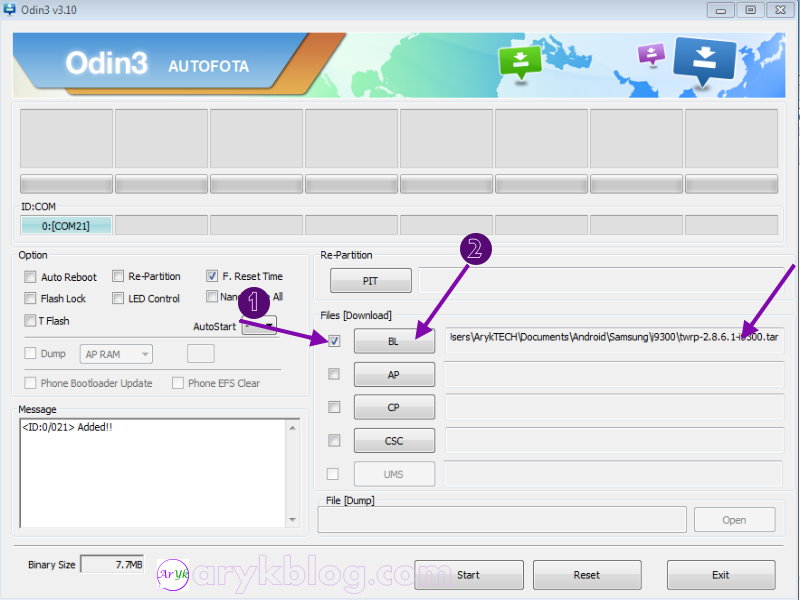800x600 pixels.
Task: Click the 0:[COM21] port indicator
Action: tap(66, 226)
